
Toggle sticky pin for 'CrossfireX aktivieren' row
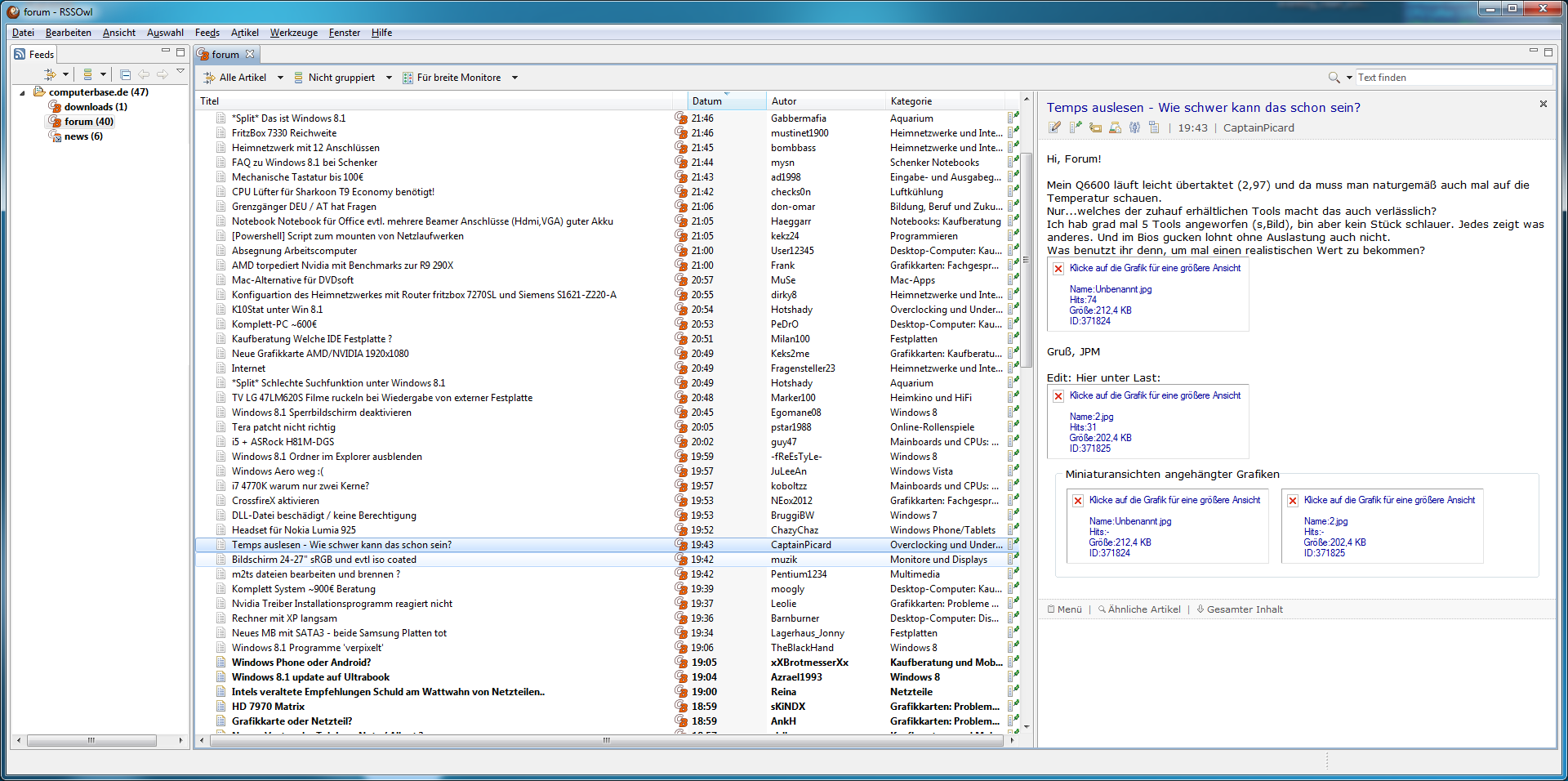point(1013,501)
